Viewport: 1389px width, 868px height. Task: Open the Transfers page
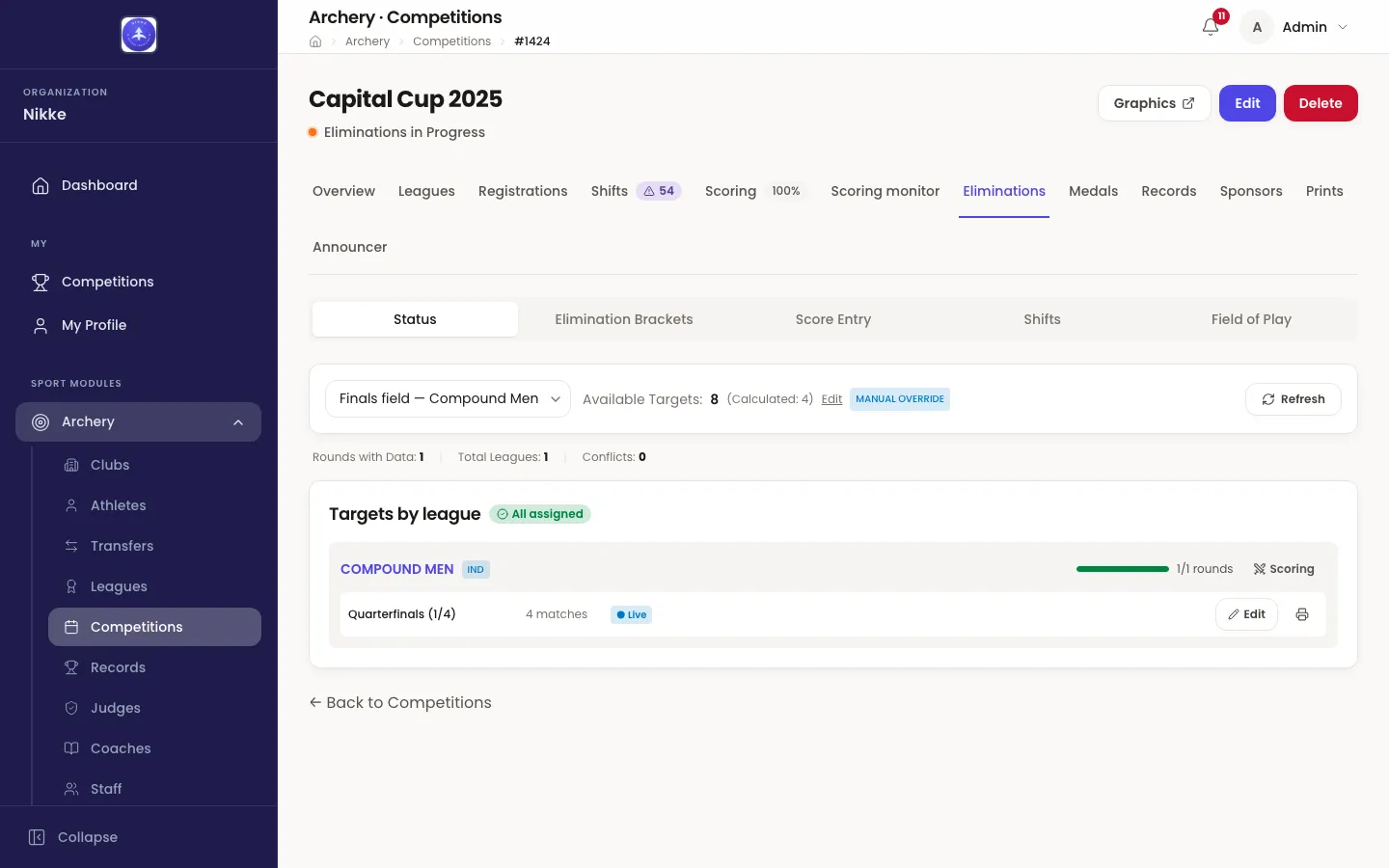pos(154,546)
